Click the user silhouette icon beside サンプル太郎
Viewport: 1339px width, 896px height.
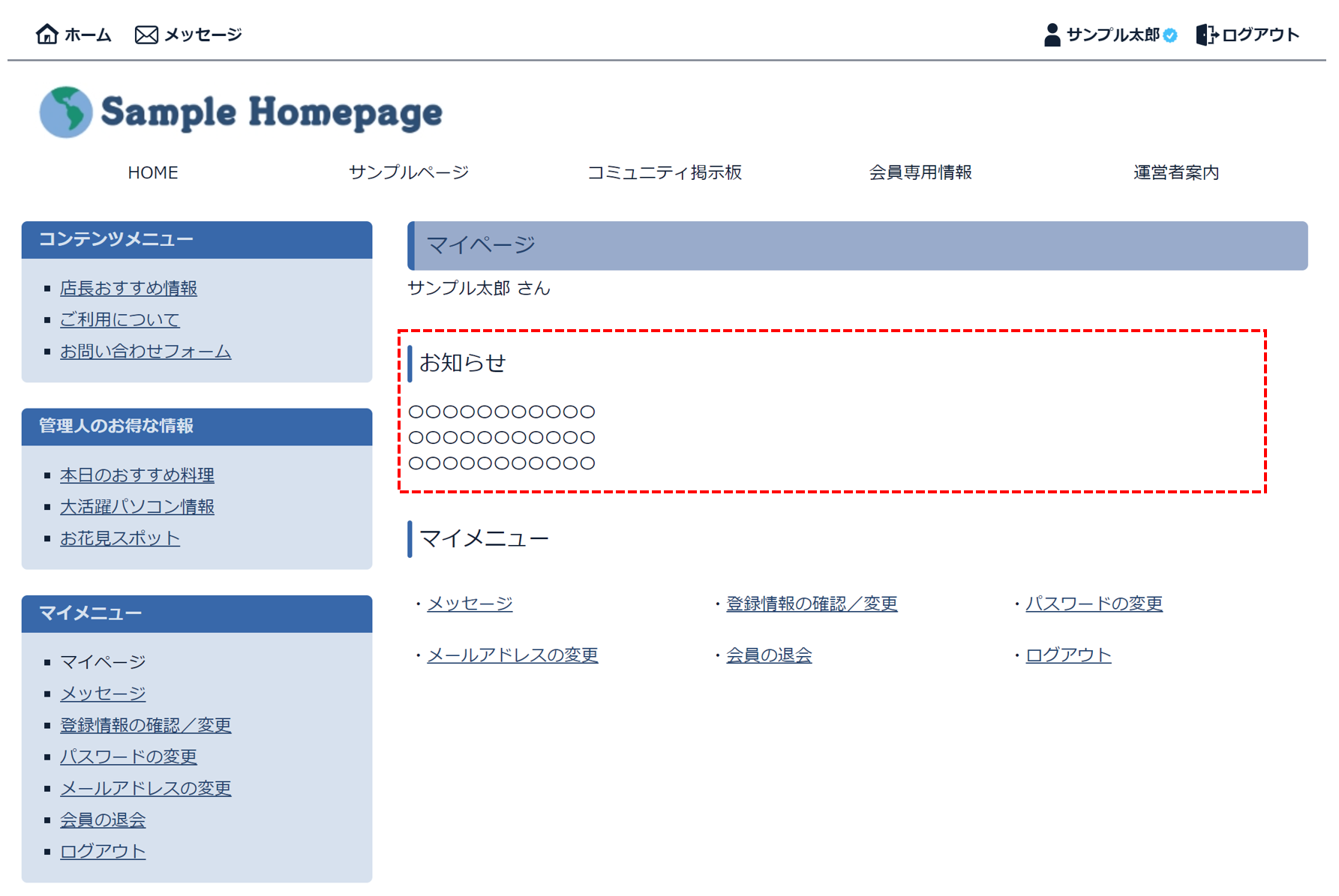click(1052, 33)
